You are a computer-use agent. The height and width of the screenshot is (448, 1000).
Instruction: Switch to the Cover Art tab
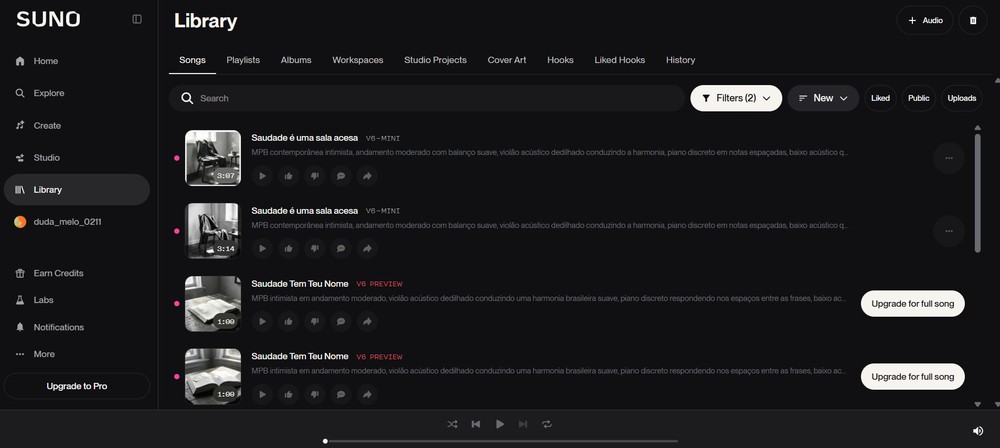507,60
